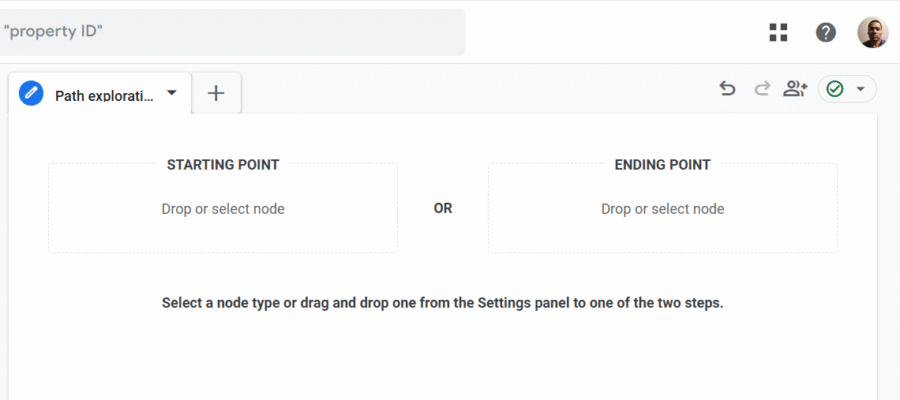Viewport: 900px width, 400px height.
Task: Select a node under ENDING POINT
Action: [662, 209]
